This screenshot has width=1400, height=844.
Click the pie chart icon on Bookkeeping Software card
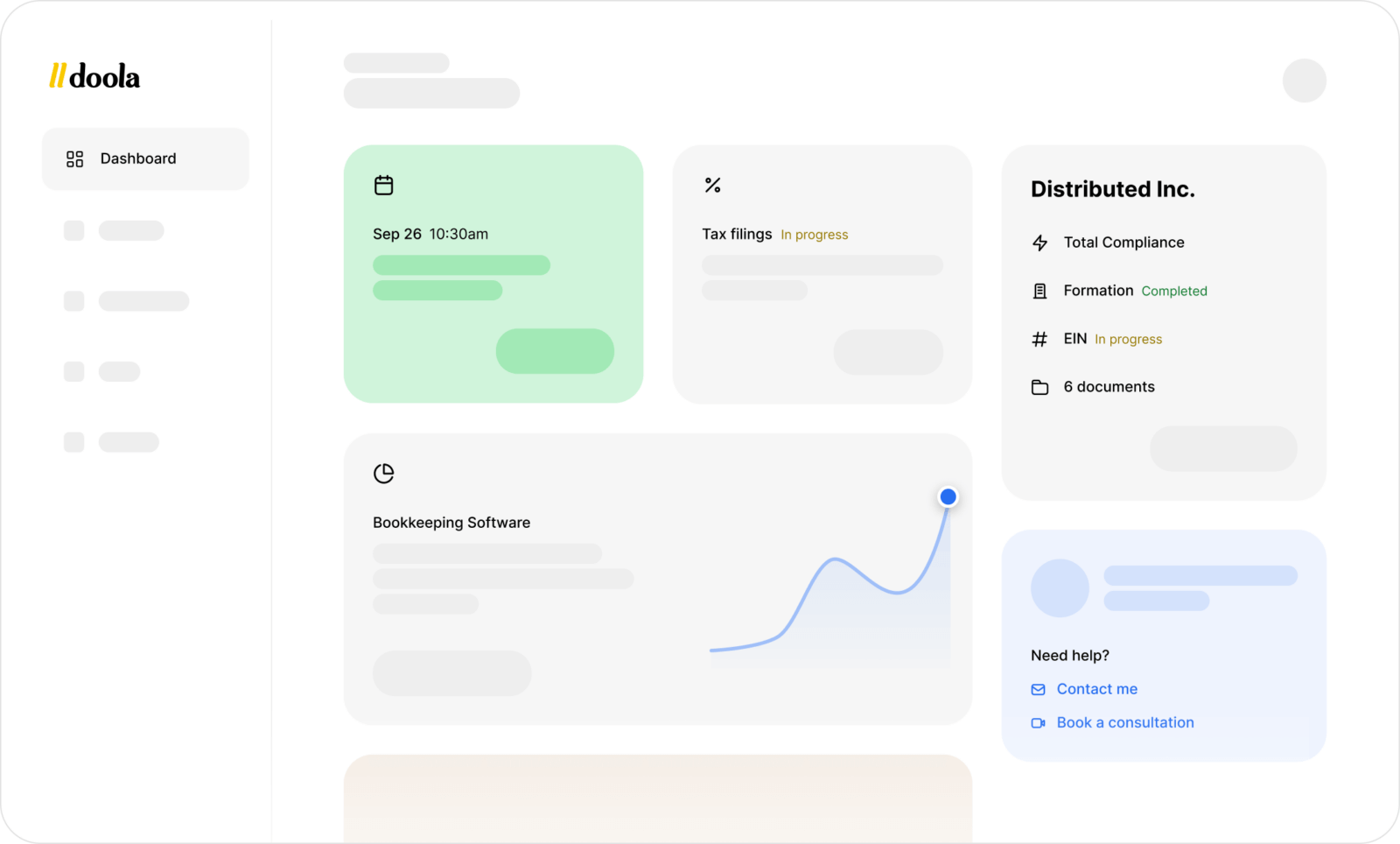383,474
